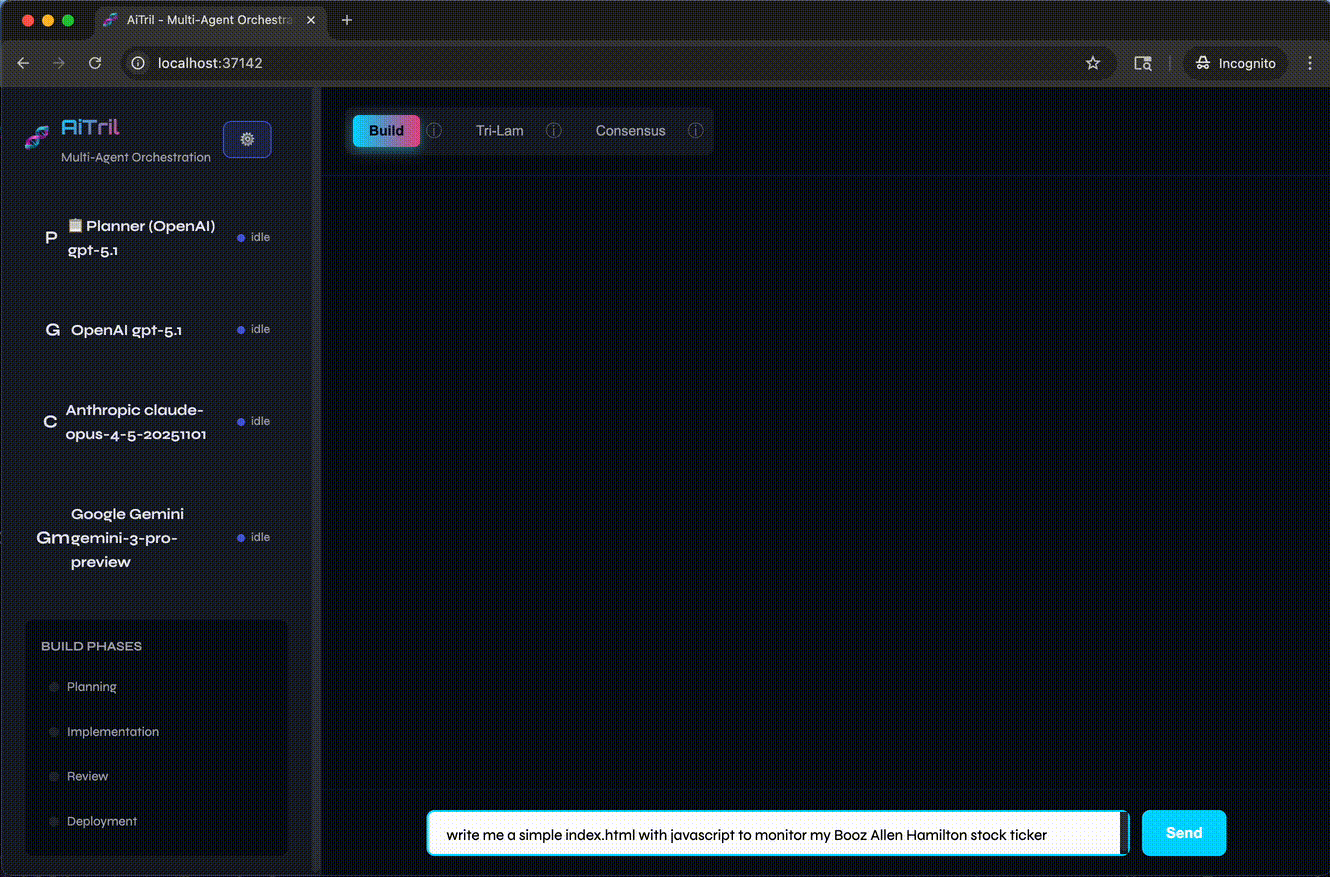Click the Planning build phase
The image size is (1330, 877).
coord(91,687)
